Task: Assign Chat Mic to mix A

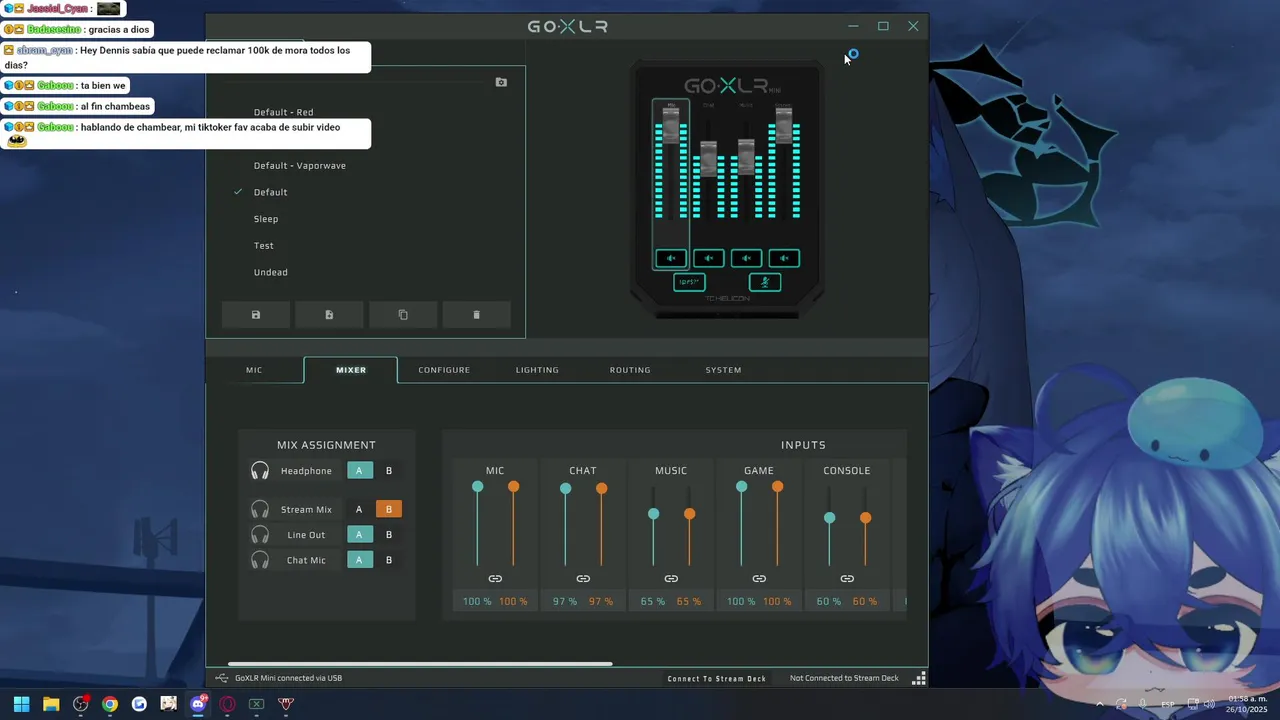Action: coord(359,560)
